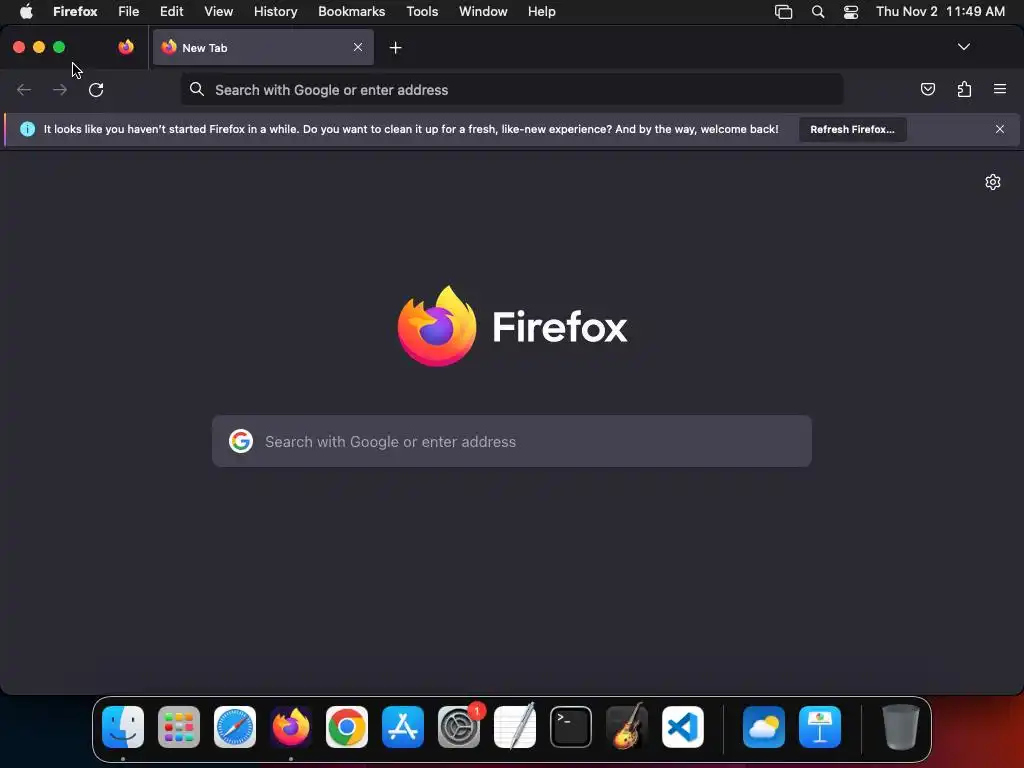The width and height of the screenshot is (1024, 768).
Task: Click the info icon in notification bar
Action: click(x=27, y=129)
